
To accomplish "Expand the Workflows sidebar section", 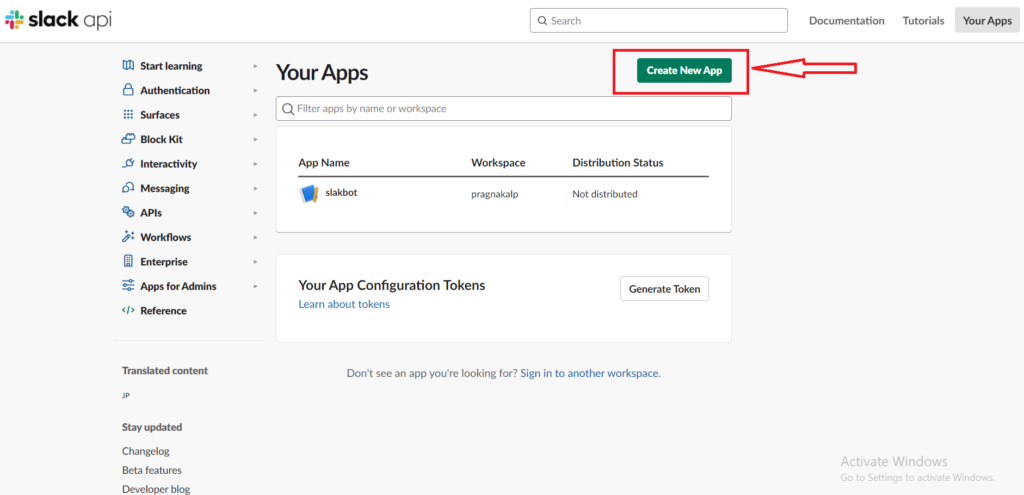I will coord(255,237).
